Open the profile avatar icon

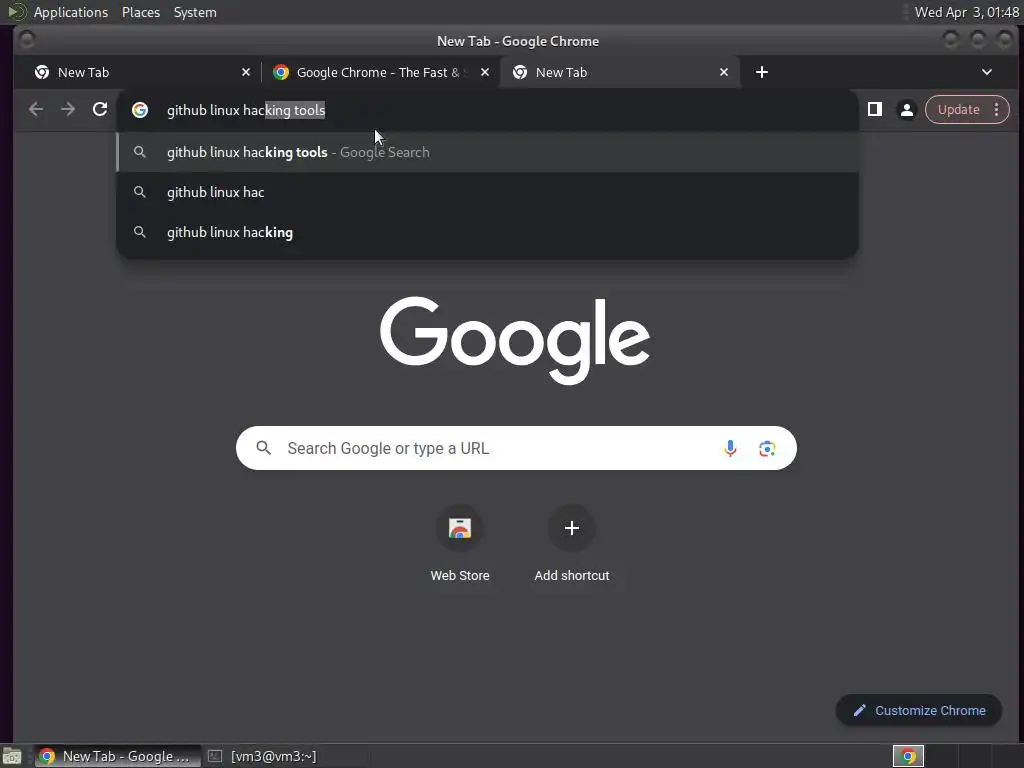click(x=906, y=110)
